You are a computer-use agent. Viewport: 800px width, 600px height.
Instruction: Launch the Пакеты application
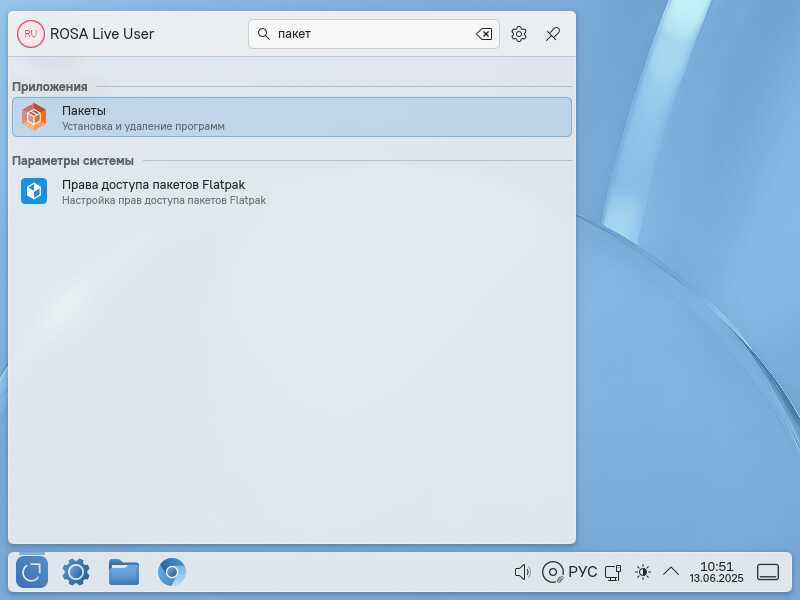pos(292,117)
